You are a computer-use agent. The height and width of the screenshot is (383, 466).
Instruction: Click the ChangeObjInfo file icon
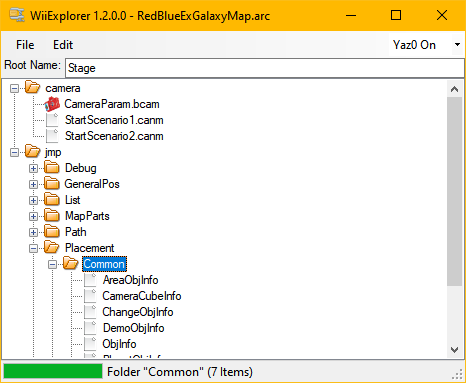coord(90,312)
